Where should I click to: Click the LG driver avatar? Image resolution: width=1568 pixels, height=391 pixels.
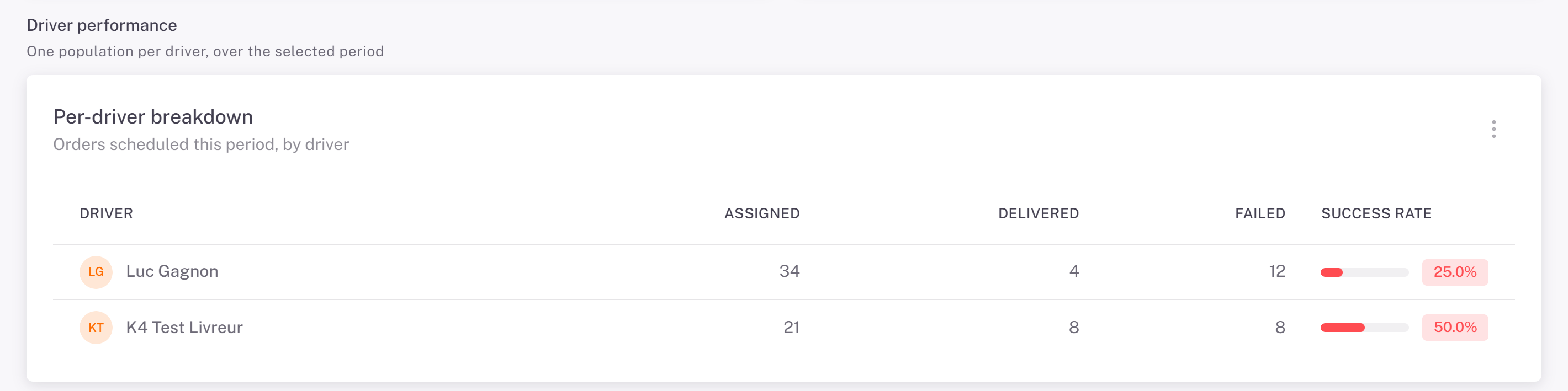pyautogui.click(x=96, y=272)
